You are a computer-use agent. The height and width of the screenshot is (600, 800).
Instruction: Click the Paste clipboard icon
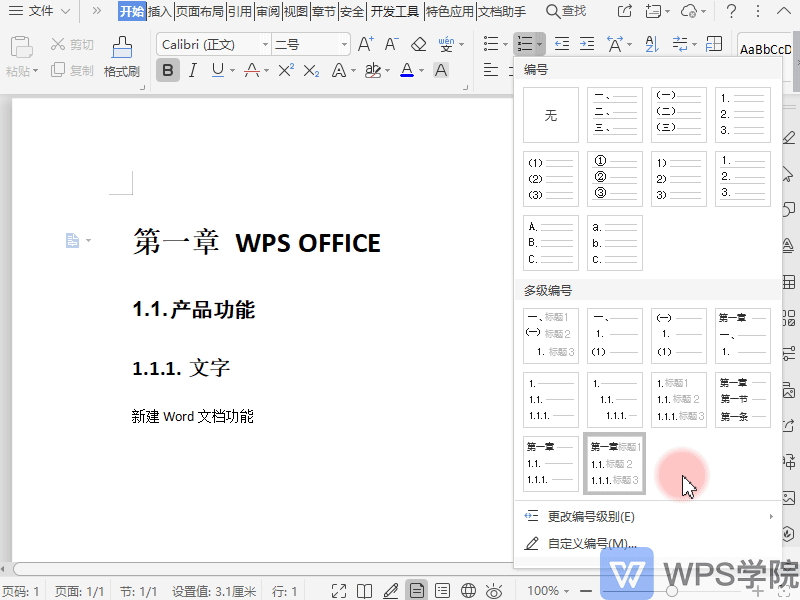[21, 47]
